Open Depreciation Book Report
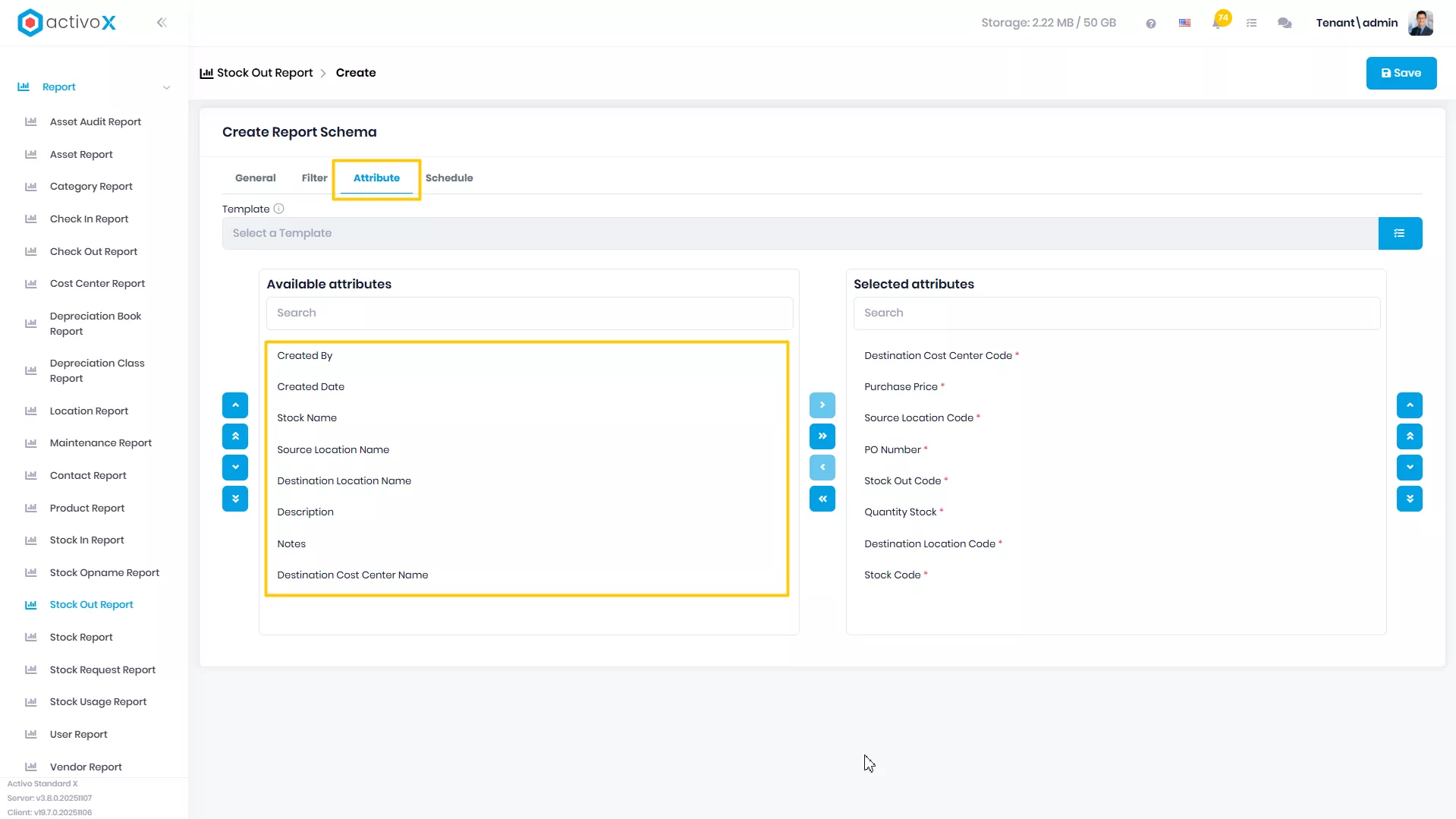Image resolution: width=1456 pixels, height=819 pixels. point(96,324)
